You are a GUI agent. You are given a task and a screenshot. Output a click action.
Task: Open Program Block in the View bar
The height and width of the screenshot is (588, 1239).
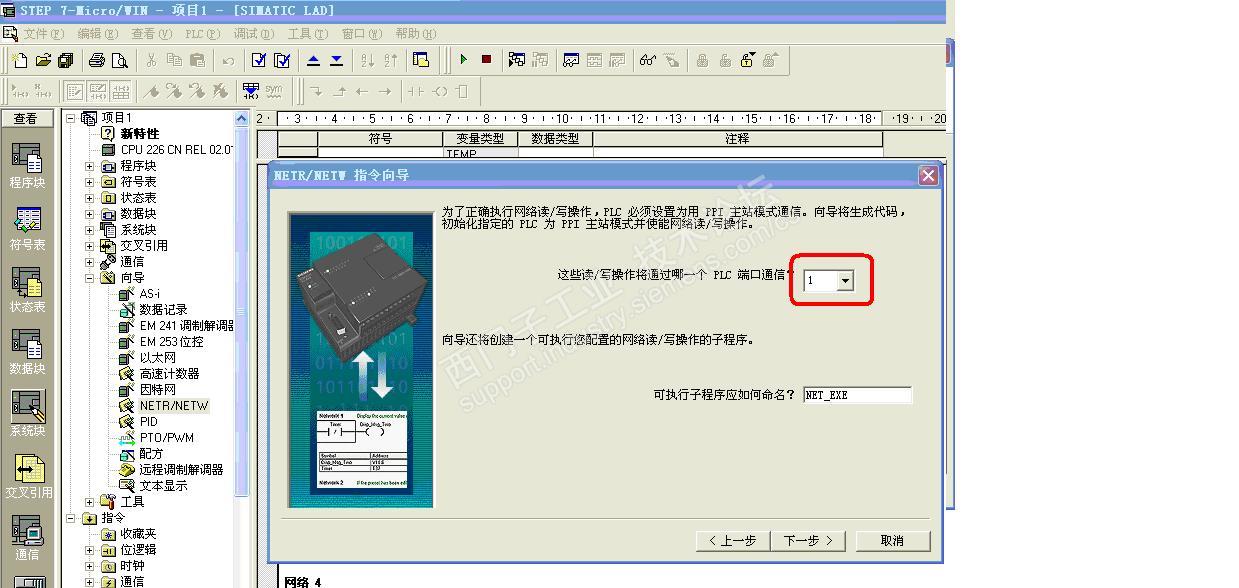pyautogui.click(x=27, y=165)
